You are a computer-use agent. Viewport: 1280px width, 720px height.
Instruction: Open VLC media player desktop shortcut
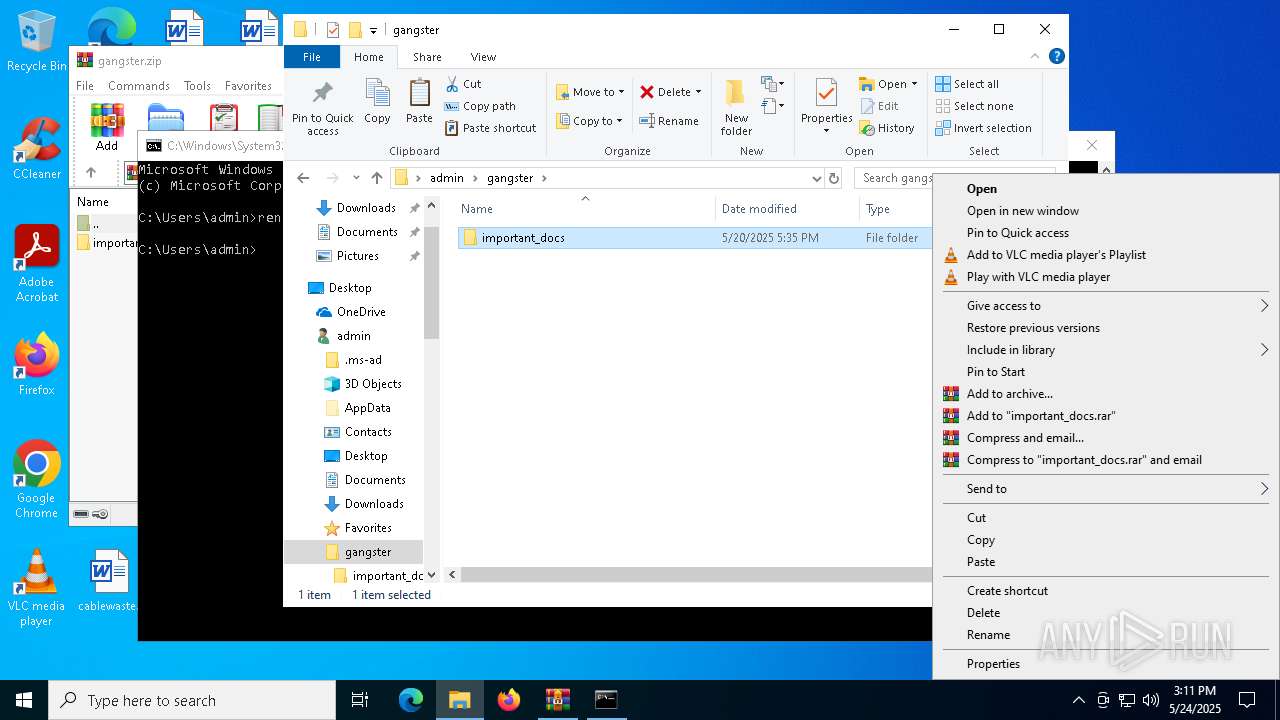point(36,588)
